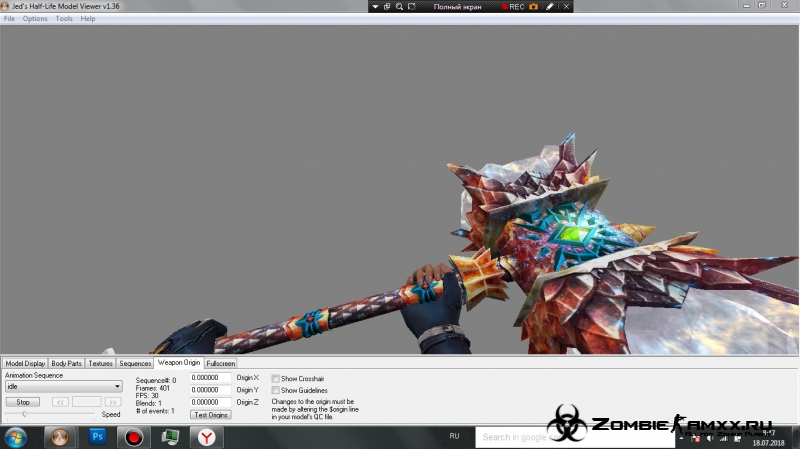Click the Origin Z value field
This screenshot has width=800, height=449.
tap(210, 402)
